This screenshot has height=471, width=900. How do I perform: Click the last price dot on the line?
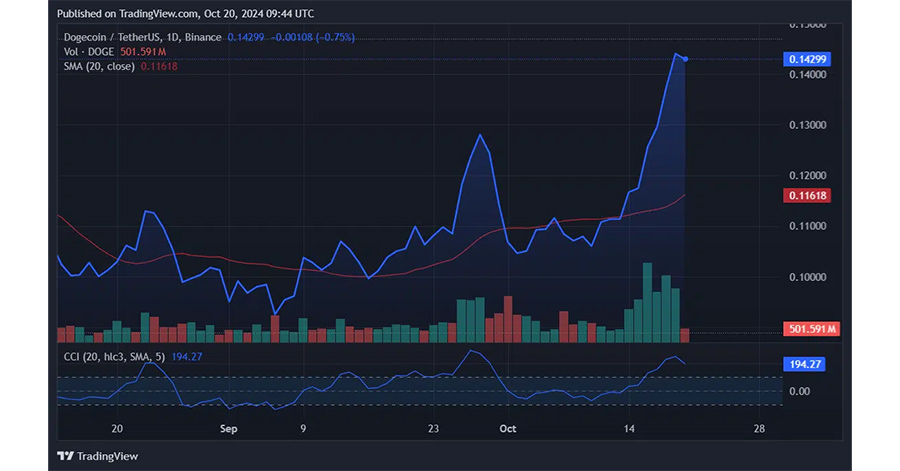tap(685, 59)
